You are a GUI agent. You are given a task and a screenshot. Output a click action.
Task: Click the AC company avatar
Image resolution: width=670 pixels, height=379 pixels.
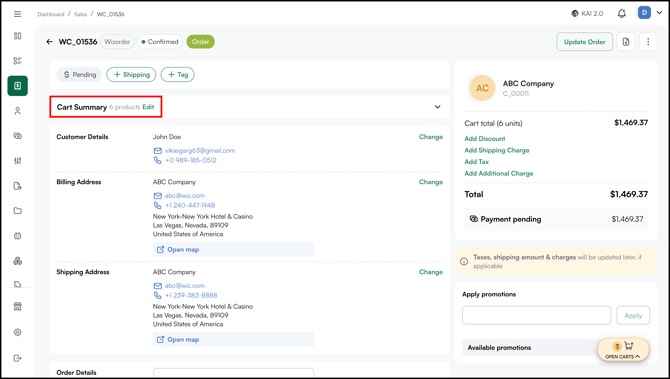(x=482, y=88)
